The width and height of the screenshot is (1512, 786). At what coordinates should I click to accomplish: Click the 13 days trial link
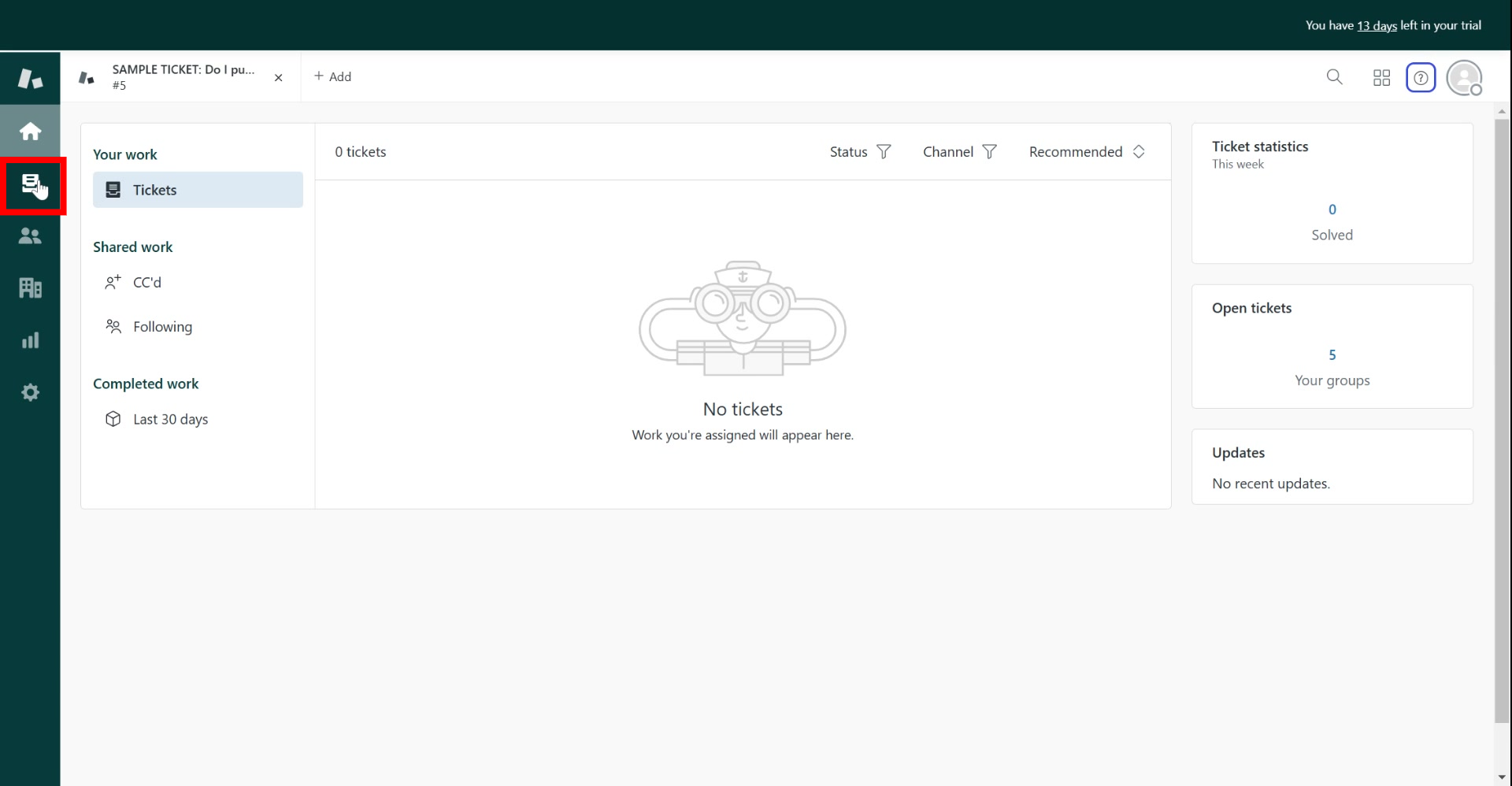(1377, 26)
